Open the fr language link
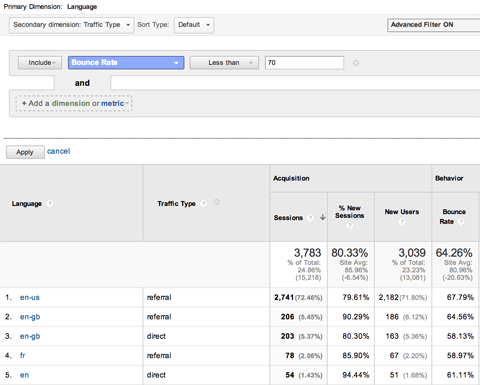Image resolution: width=480 pixels, height=385 pixels. pyautogui.click(x=22, y=355)
